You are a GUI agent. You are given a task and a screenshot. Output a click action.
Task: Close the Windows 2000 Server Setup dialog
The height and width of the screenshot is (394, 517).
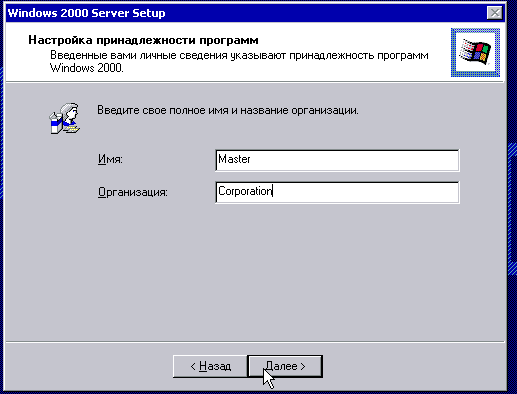click(495, 13)
